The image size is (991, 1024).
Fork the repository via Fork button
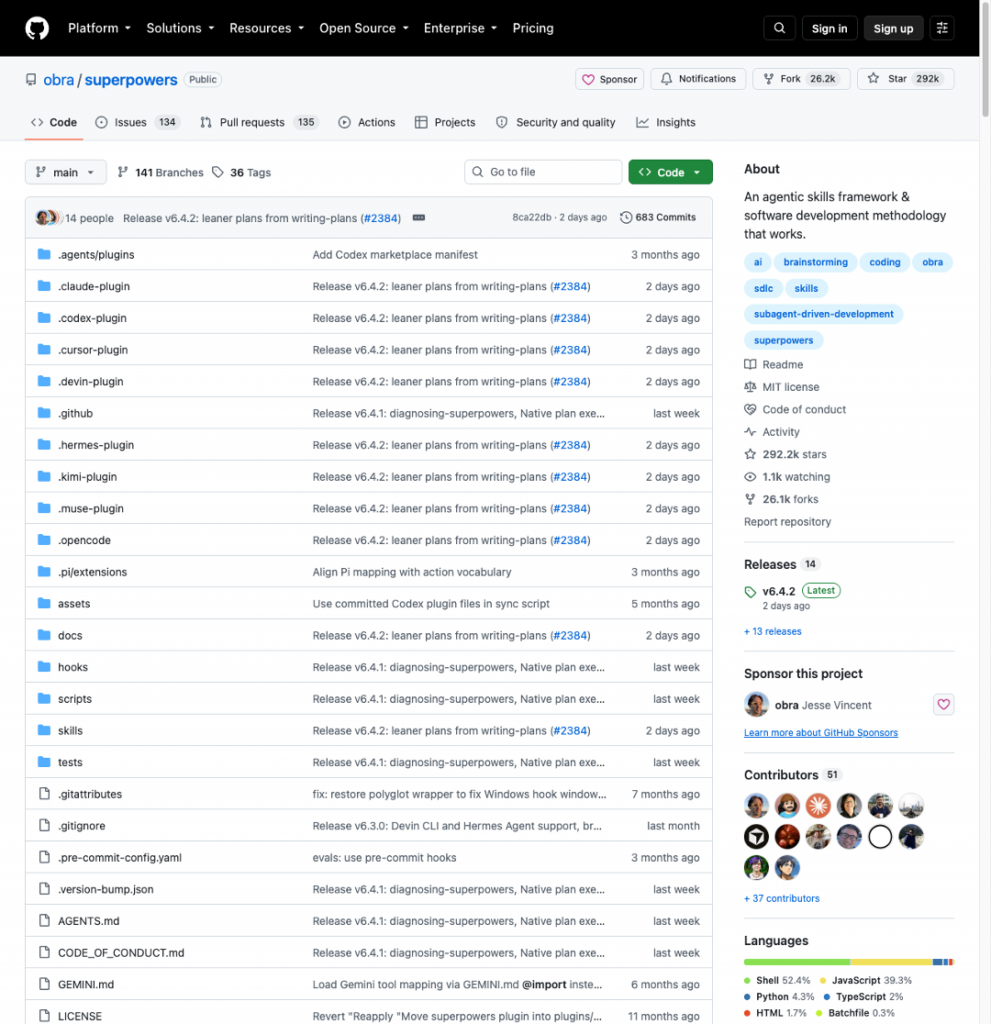(x=802, y=79)
